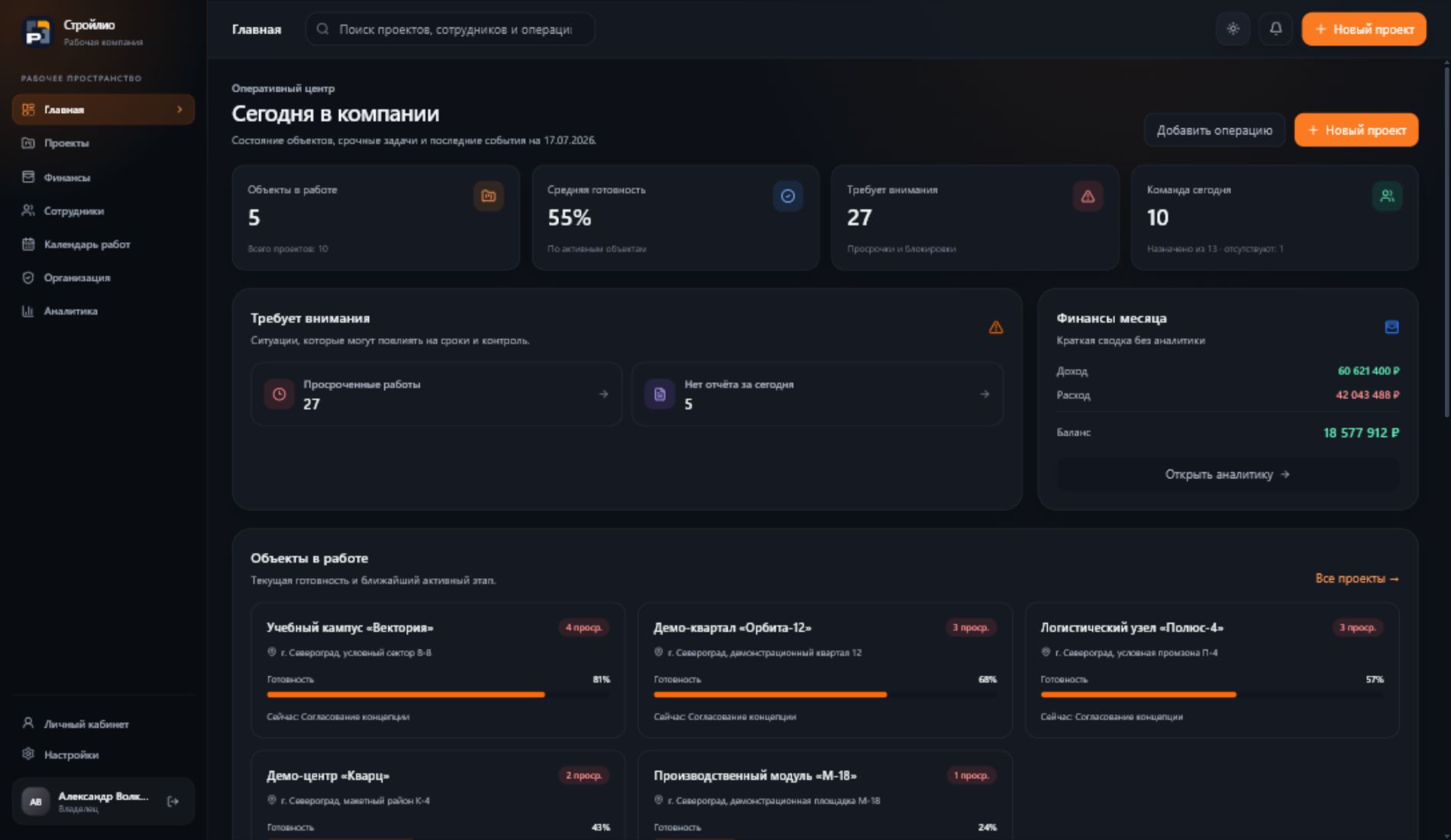
Task: Click the Календарь работ calendar icon
Action: tap(28, 244)
